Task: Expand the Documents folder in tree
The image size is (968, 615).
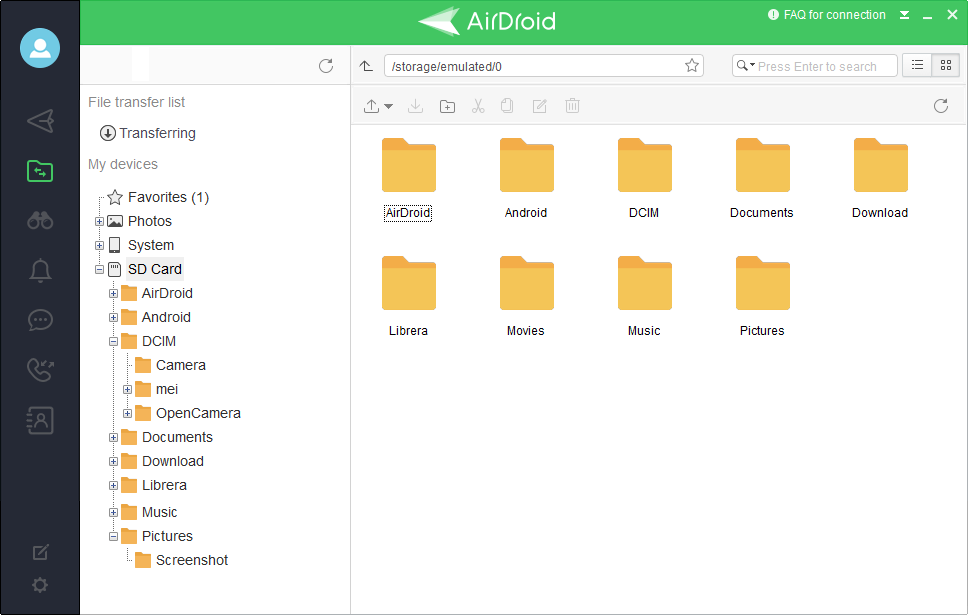Action: click(113, 437)
